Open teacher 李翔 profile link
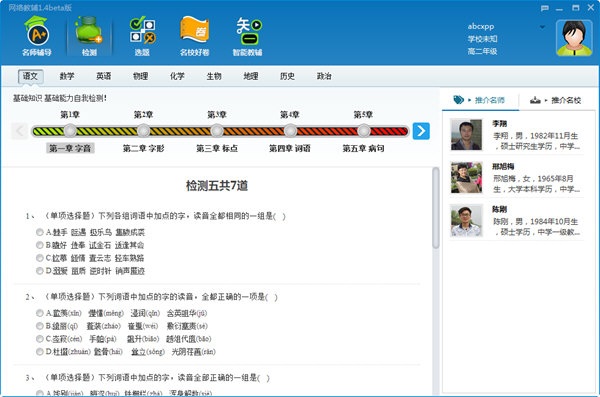The image size is (600, 397). (x=499, y=124)
